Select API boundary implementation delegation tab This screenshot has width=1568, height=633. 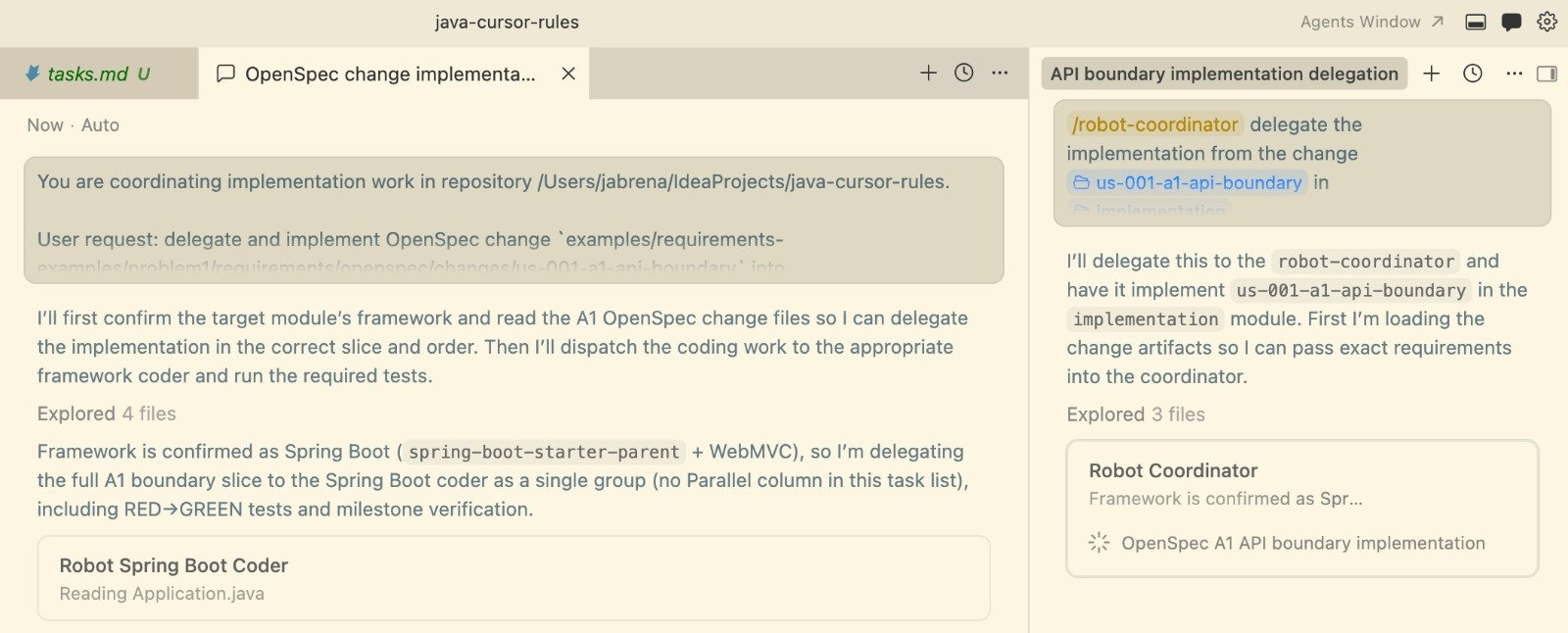[1223, 73]
